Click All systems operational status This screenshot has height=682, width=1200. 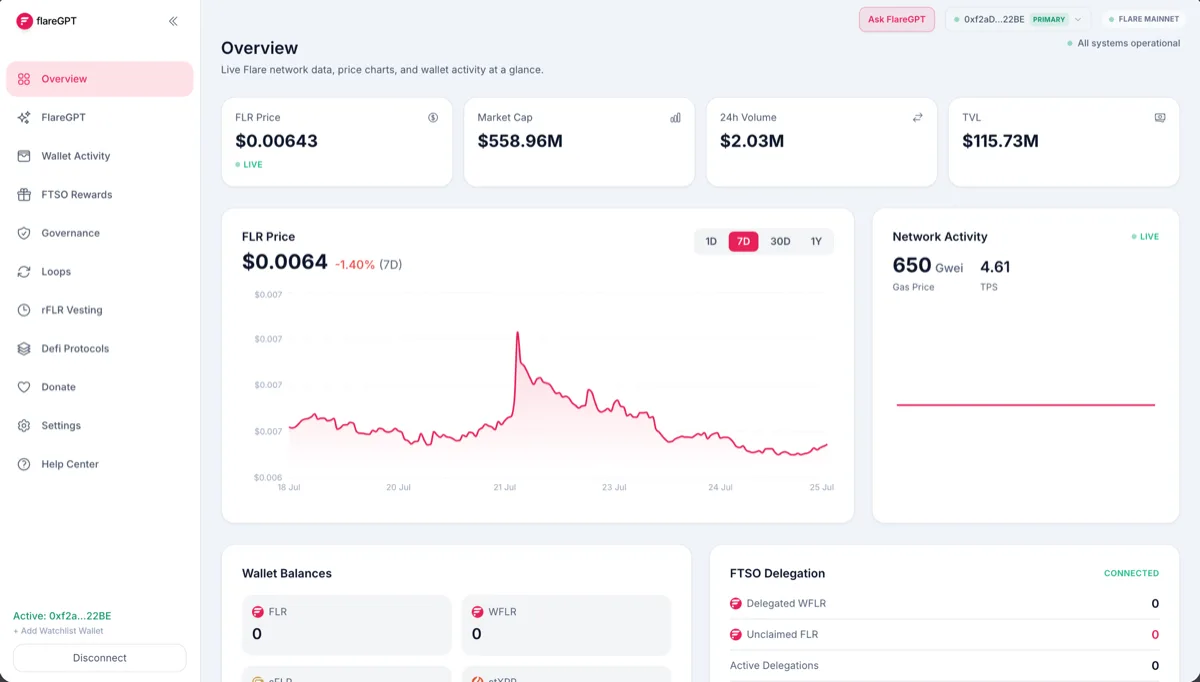tap(1124, 44)
